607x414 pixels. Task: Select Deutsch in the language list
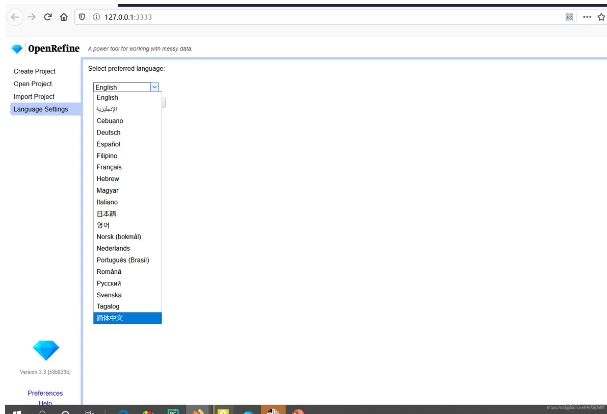pos(127,132)
